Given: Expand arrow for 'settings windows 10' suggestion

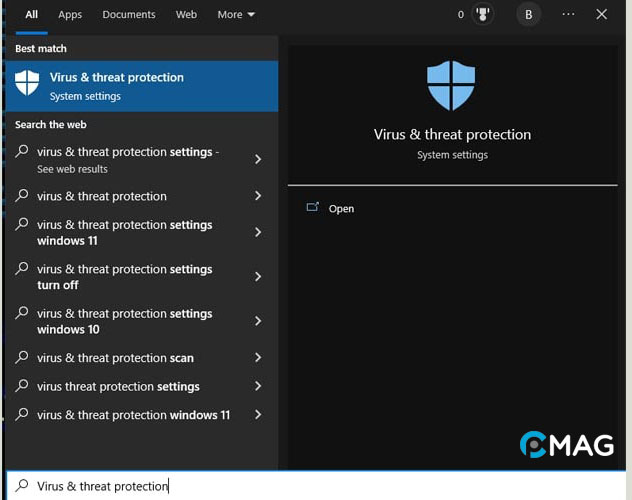Looking at the screenshot, I should pos(258,321).
